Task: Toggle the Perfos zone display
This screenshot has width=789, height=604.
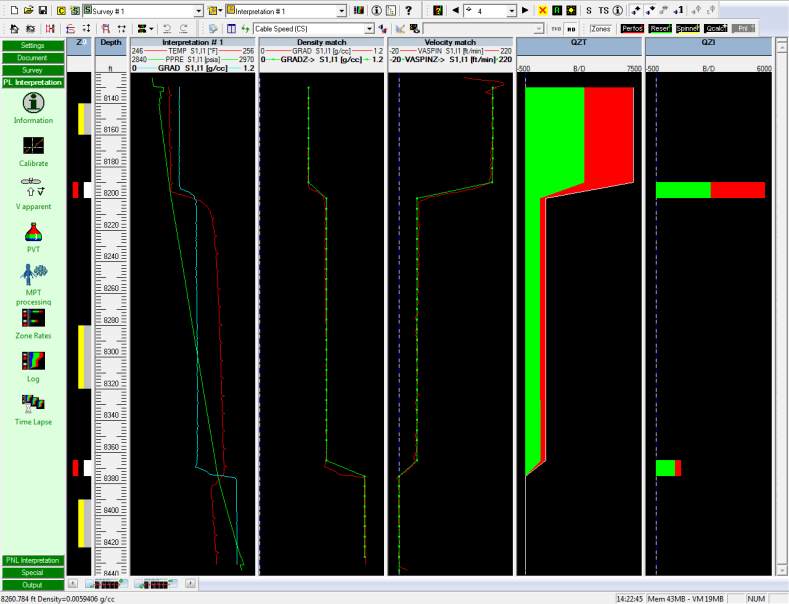Action: click(631, 29)
